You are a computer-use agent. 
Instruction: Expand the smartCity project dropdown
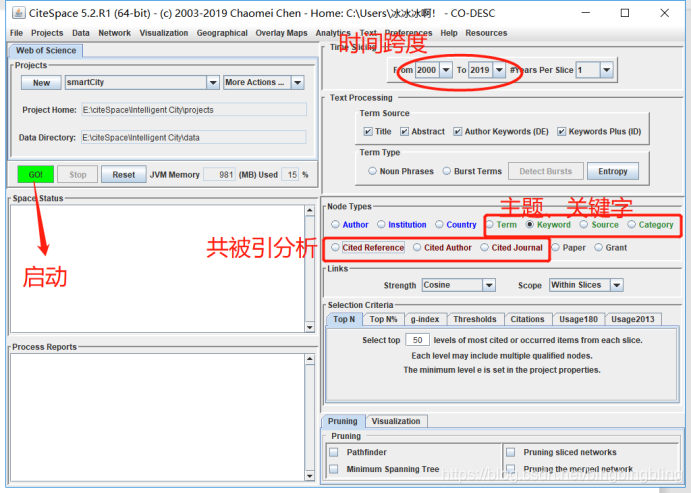213,83
